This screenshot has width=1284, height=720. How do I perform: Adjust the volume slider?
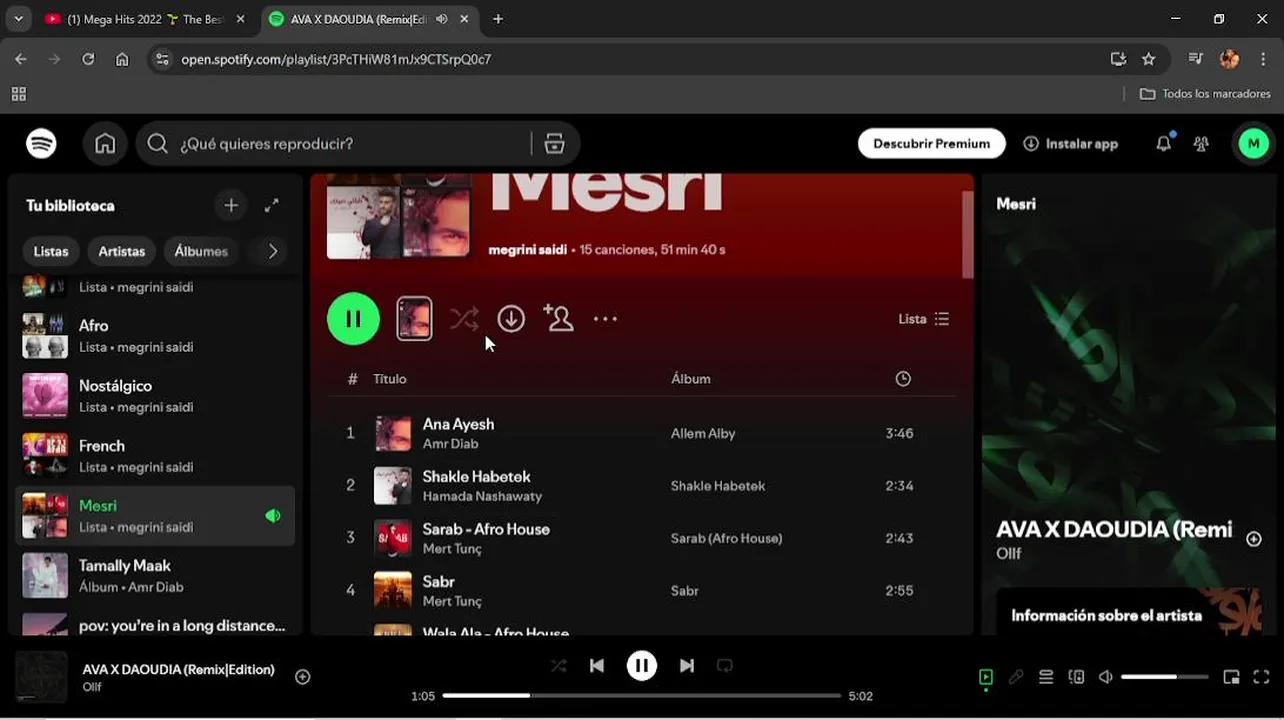pyautogui.click(x=1165, y=677)
